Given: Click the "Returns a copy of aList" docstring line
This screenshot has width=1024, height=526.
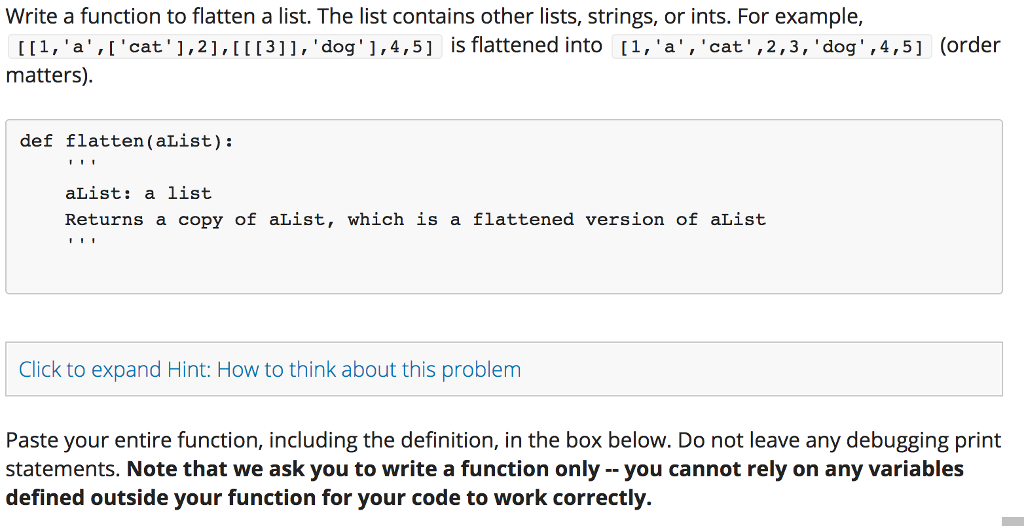Looking at the screenshot, I should 415,219.
